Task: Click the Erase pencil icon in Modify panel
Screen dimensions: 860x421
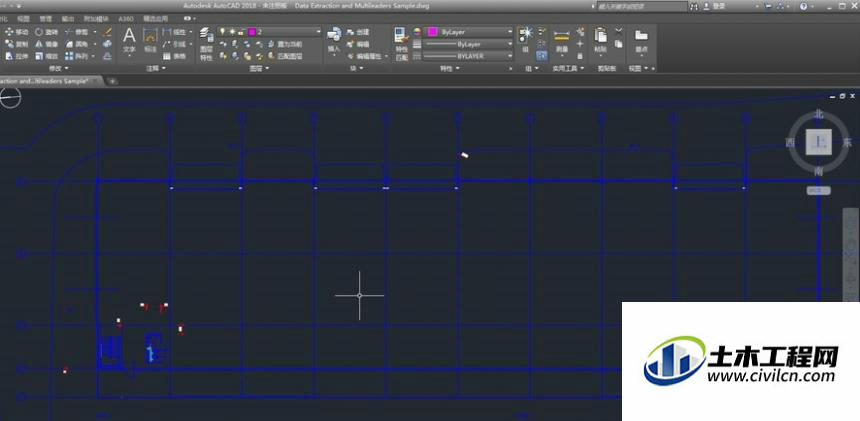Action: coord(108,32)
